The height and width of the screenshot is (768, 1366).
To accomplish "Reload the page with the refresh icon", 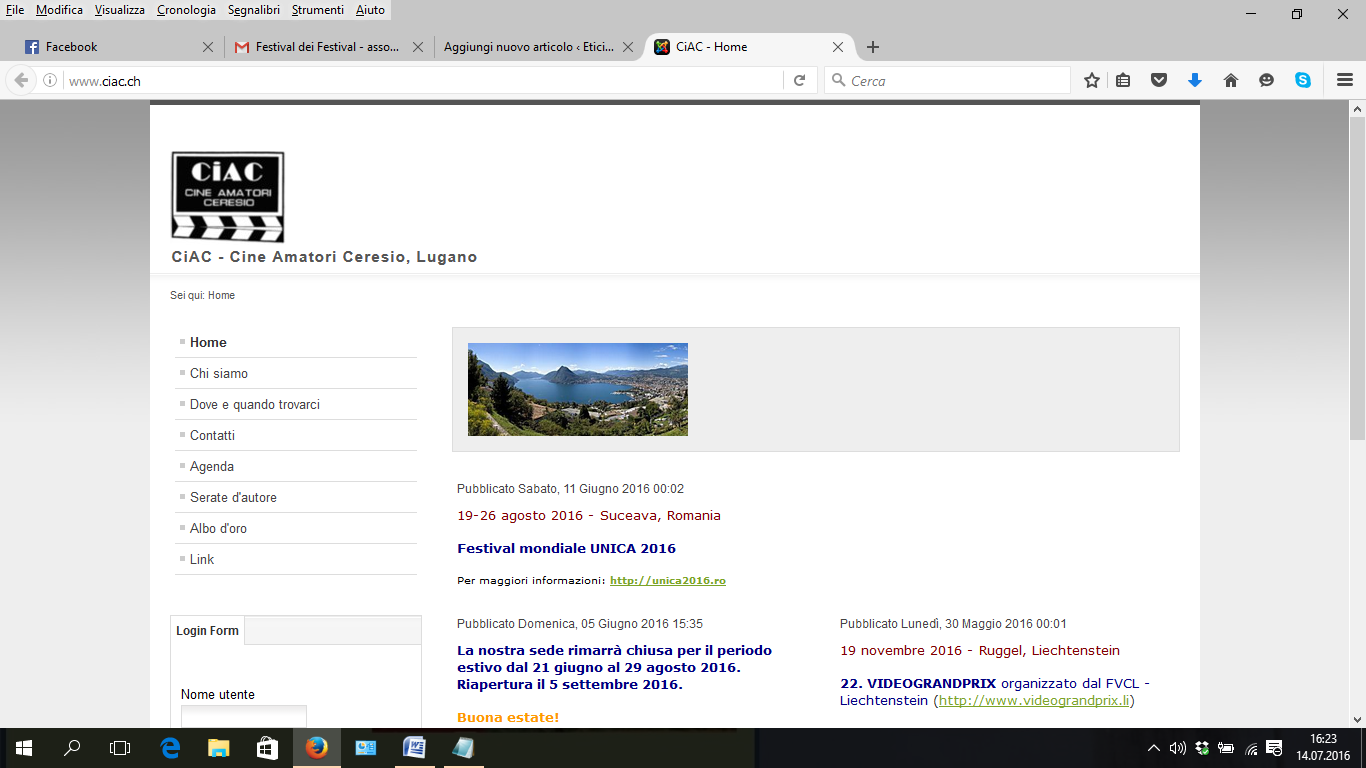I will click(799, 81).
